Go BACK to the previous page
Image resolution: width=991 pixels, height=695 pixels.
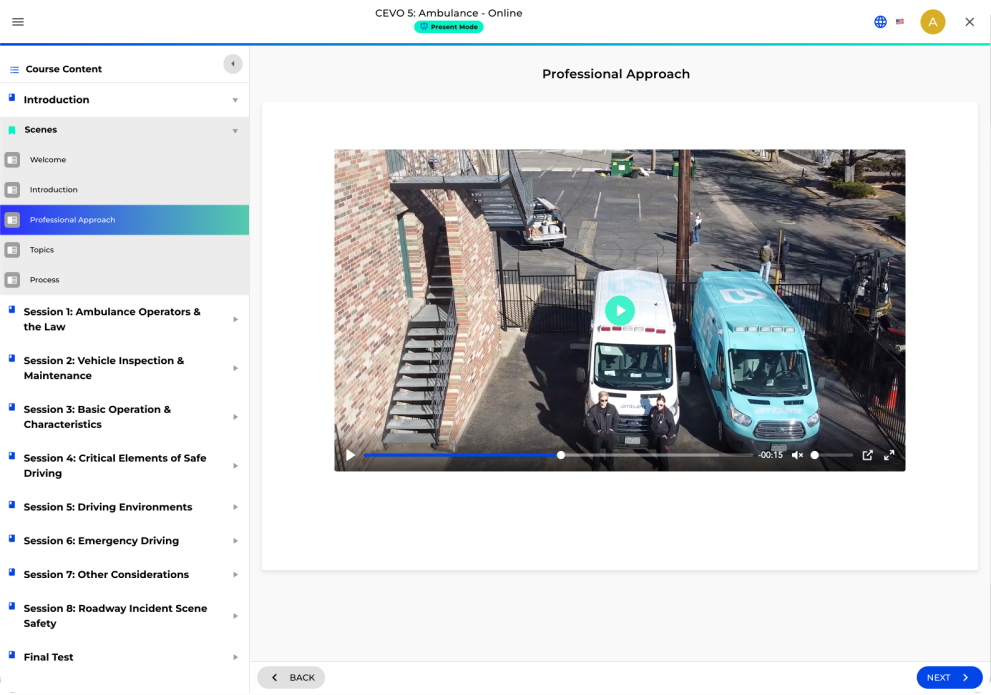pyautogui.click(x=291, y=677)
